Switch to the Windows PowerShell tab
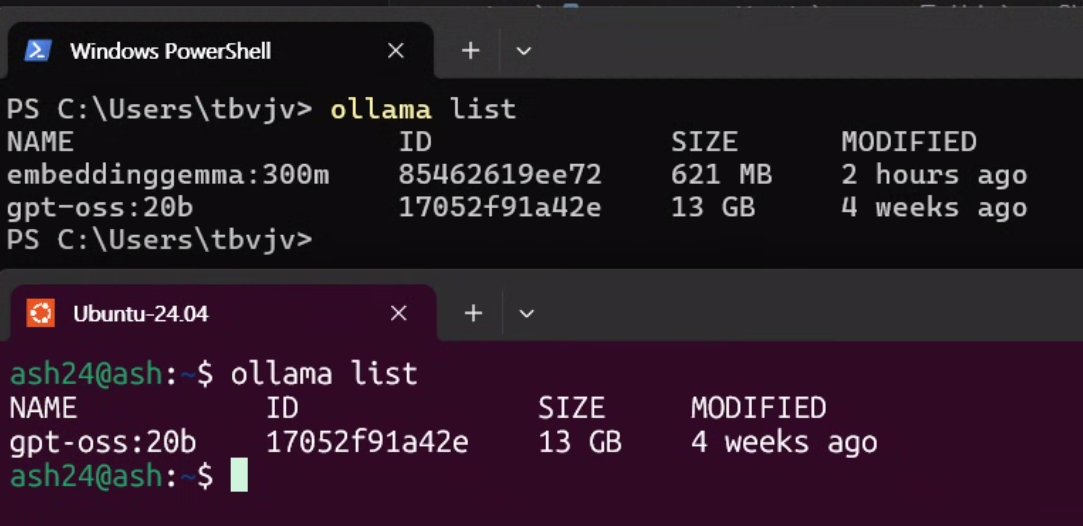The width and height of the screenshot is (1083, 526). coord(170,51)
